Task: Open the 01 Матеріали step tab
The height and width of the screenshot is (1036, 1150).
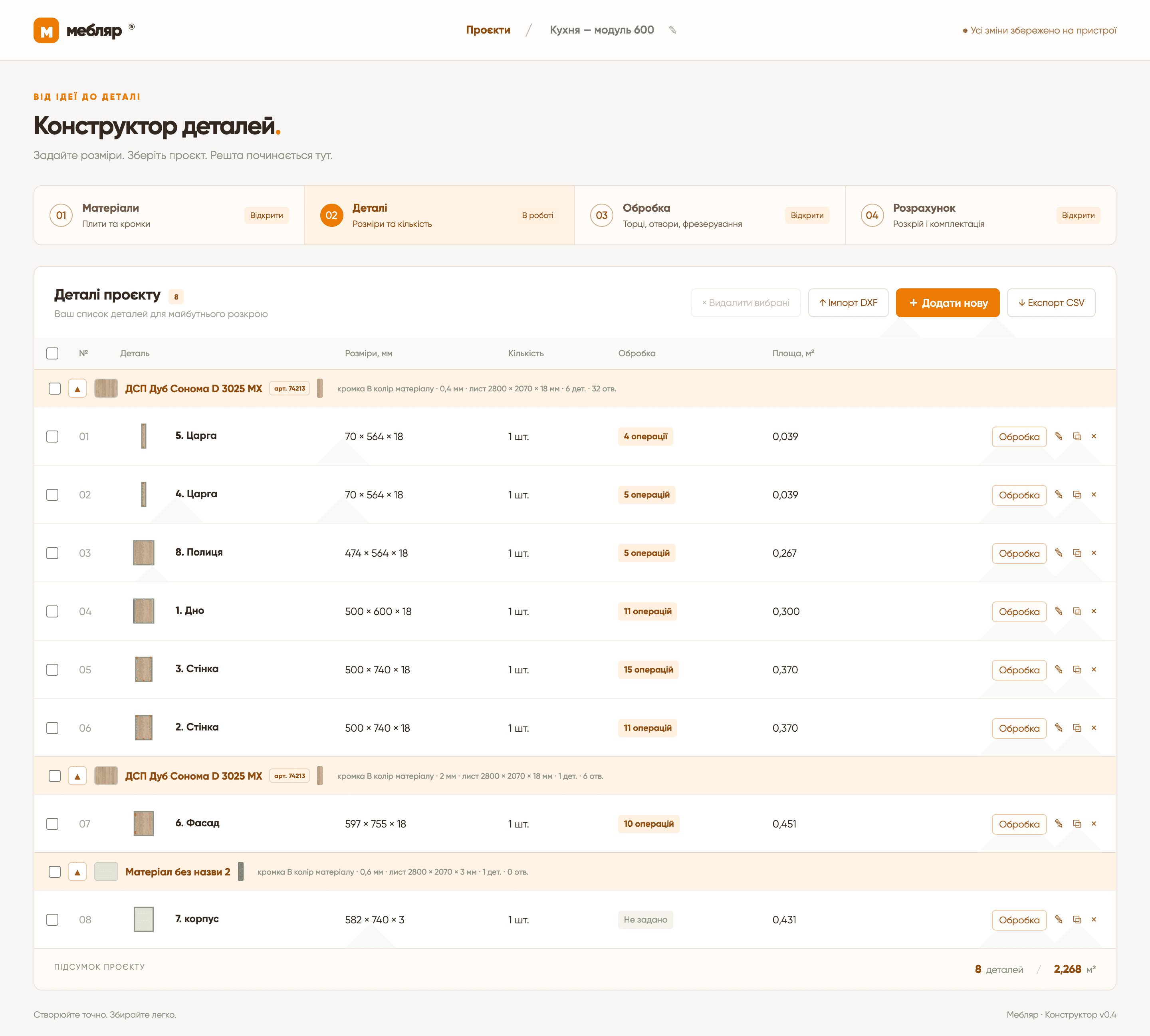Action: [x=169, y=215]
